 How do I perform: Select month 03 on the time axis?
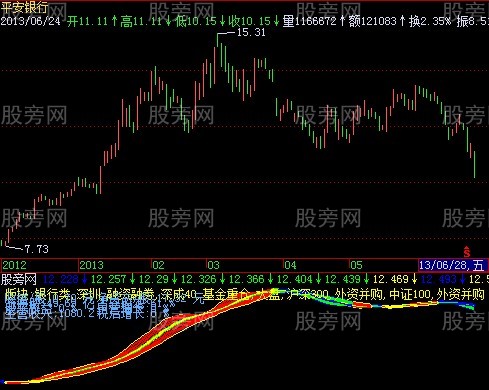pyautogui.click(x=213, y=265)
